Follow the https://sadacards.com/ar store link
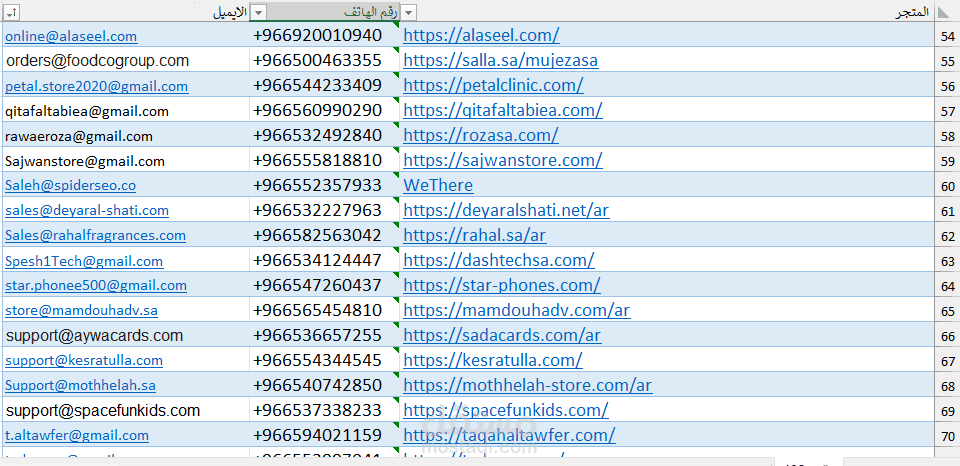Viewport: 960px width, 466px height. point(502,336)
